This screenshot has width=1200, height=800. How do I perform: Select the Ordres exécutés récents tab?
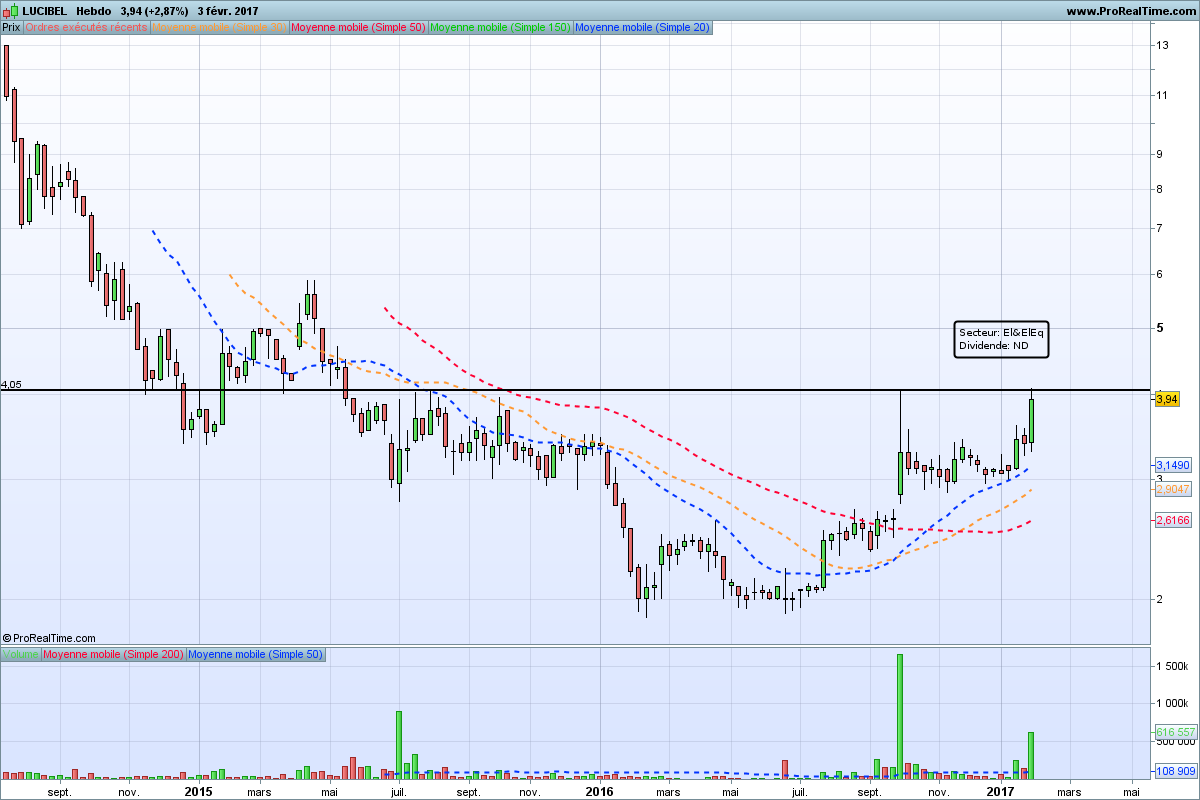tap(86, 27)
